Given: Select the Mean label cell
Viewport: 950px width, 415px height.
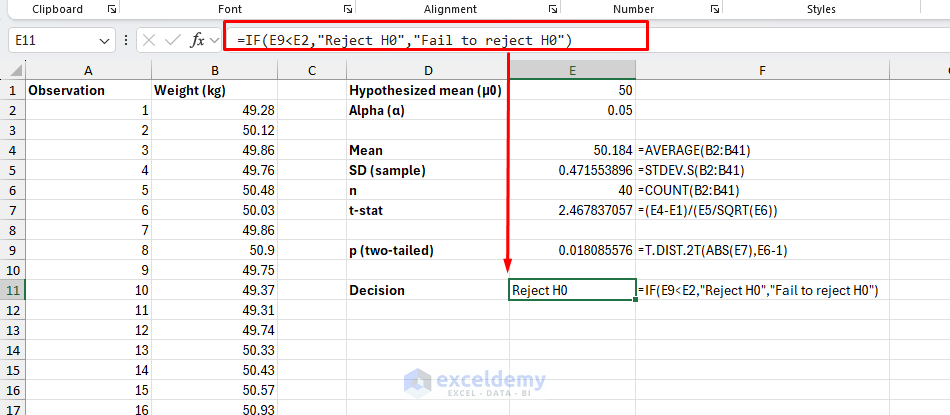Looking at the screenshot, I should pyautogui.click(x=428, y=150).
